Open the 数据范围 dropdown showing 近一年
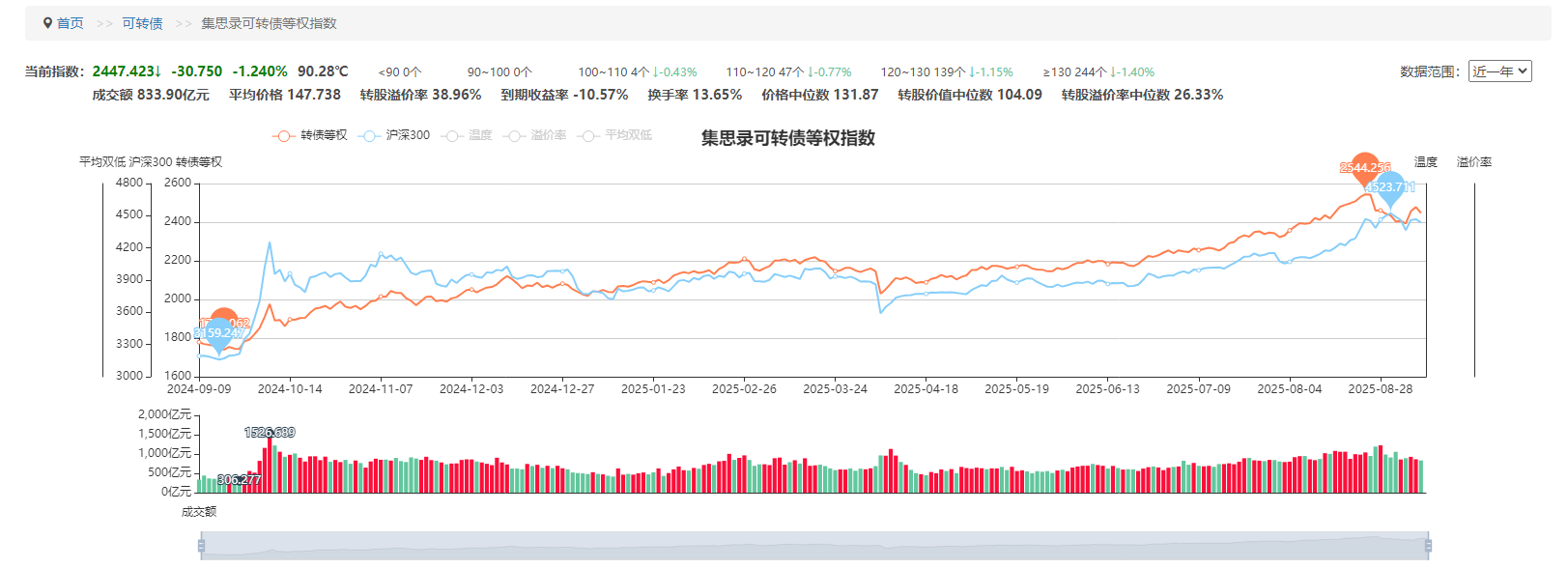 tap(1499, 71)
